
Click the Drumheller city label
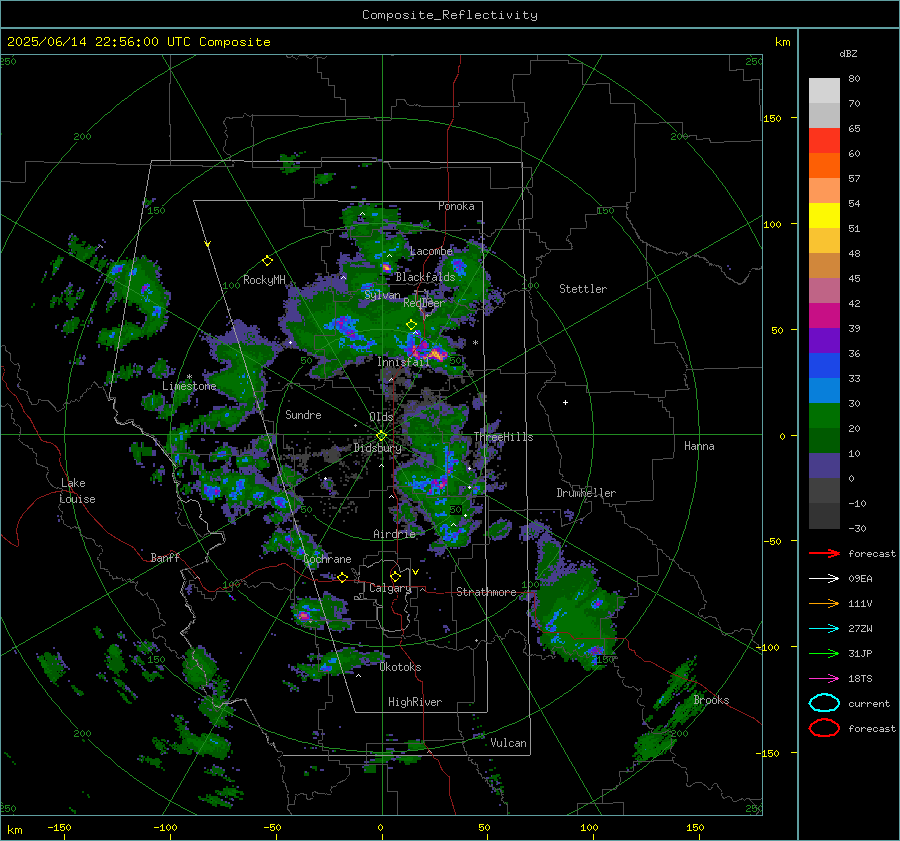tap(586, 493)
